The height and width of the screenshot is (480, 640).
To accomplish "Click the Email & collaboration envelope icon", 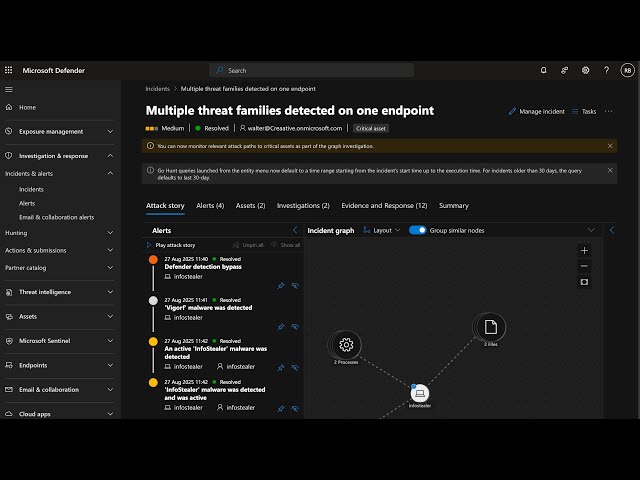I will pos(9,389).
